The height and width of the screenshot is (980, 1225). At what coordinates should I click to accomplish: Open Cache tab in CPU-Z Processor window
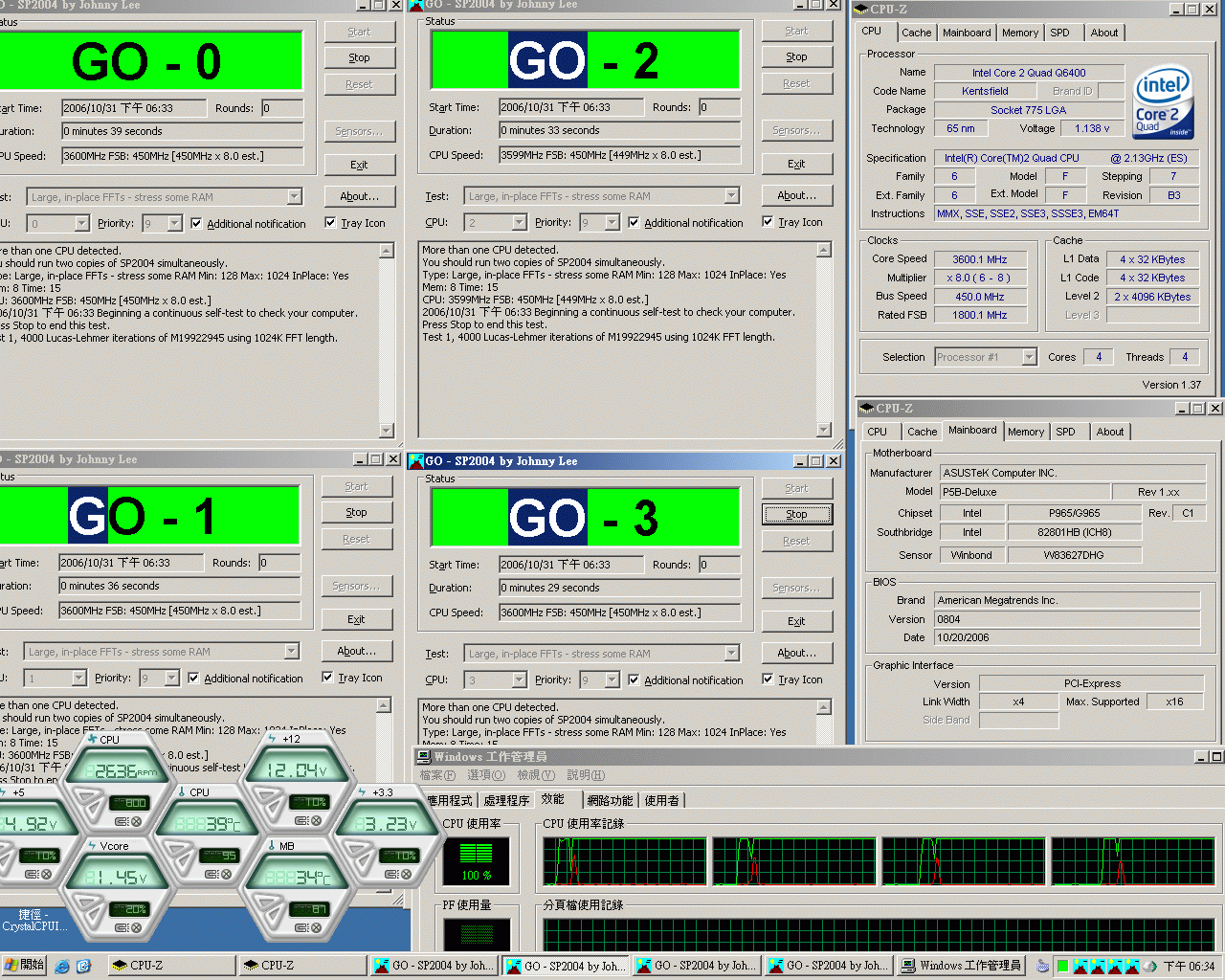[916, 33]
